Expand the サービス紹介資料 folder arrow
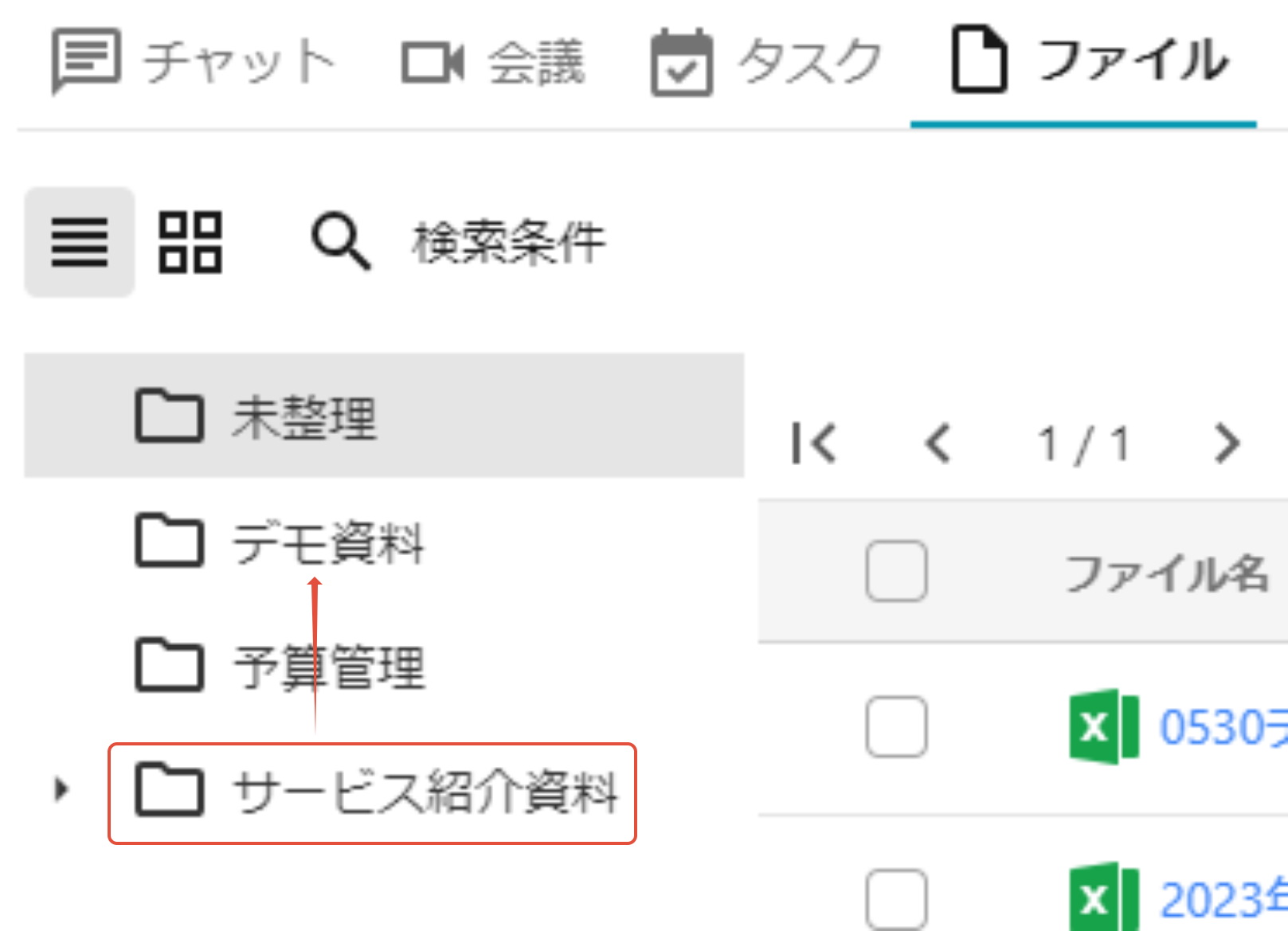 click(61, 789)
